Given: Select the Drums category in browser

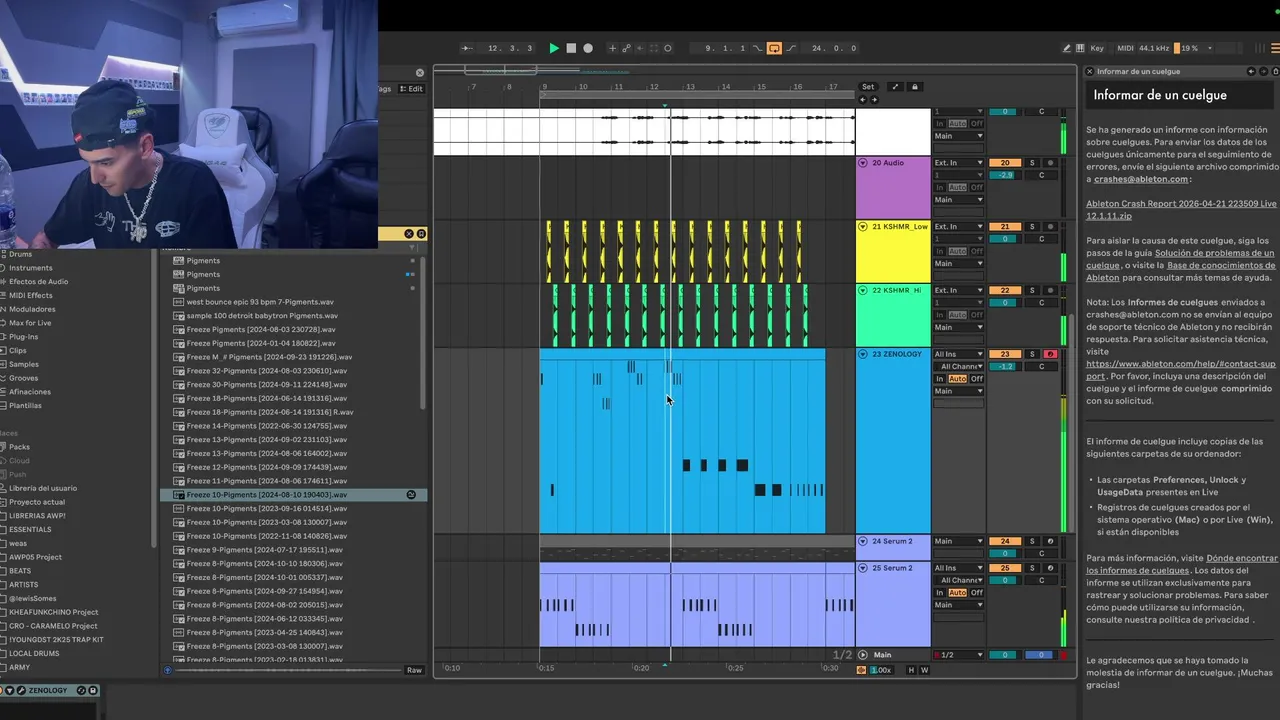Looking at the screenshot, I should [x=20, y=254].
